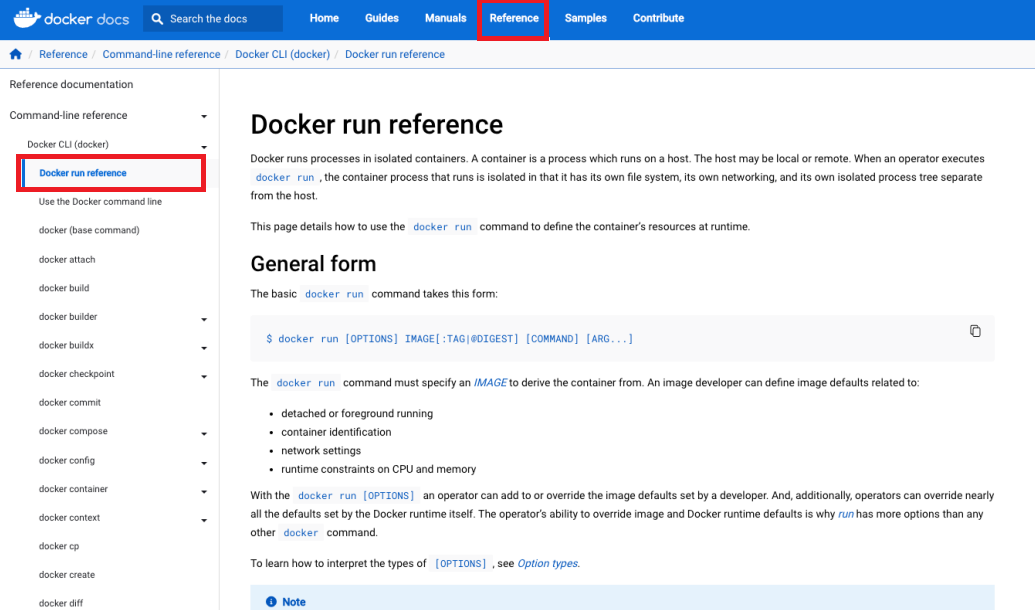Open Reference documentation sidebar heading
Screen dimensions: 1035x610
point(71,85)
